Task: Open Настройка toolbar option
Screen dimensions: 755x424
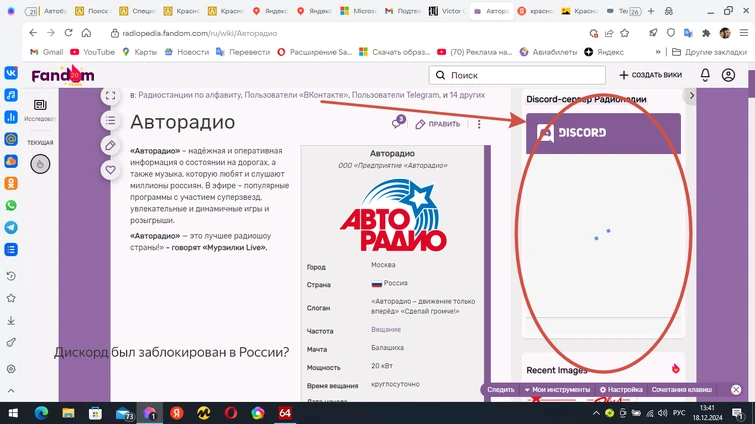Action: 621,389
